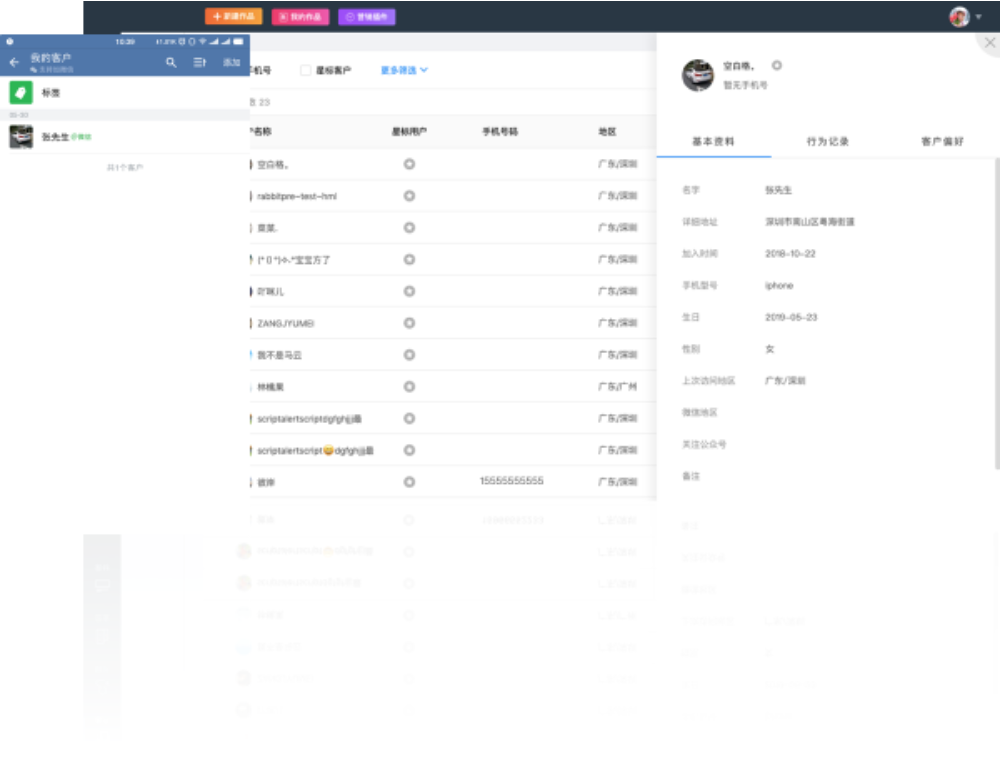1000x771 pixels.
Task: Click the 星标用户 column header
Action: [409, 131]
